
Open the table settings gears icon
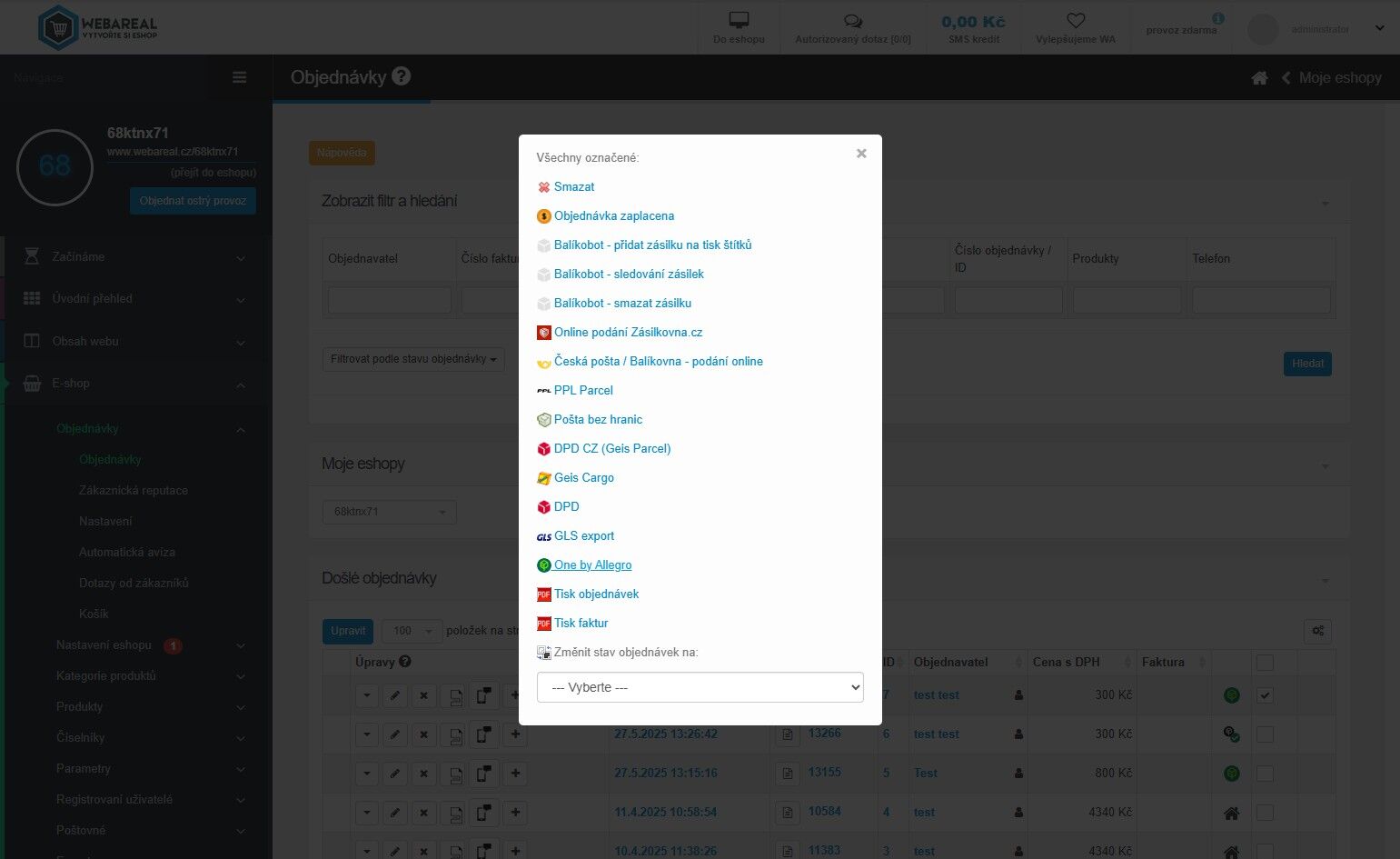[x=1318, y=631]
